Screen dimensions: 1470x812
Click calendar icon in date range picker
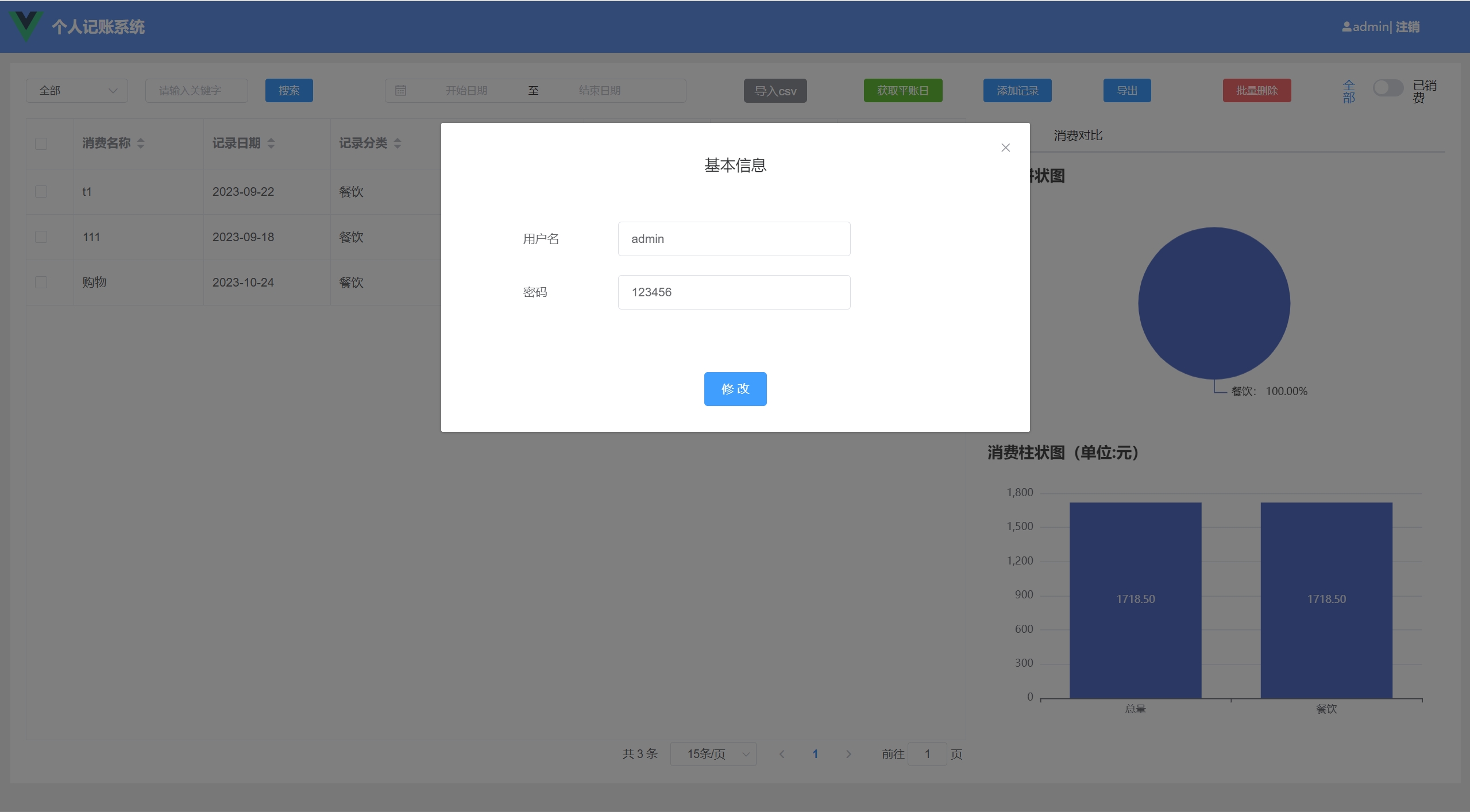coord(400,91)
